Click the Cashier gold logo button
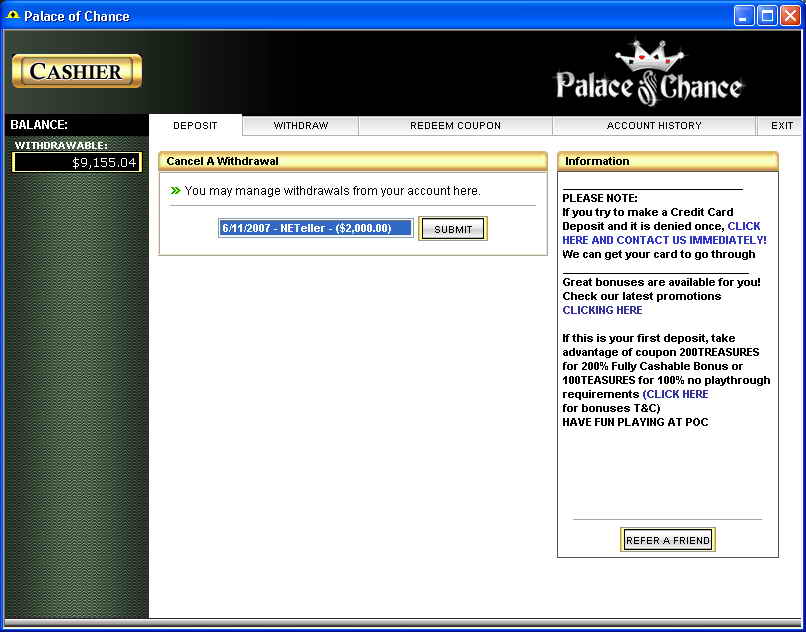806x632 pixels. [77, 71]
